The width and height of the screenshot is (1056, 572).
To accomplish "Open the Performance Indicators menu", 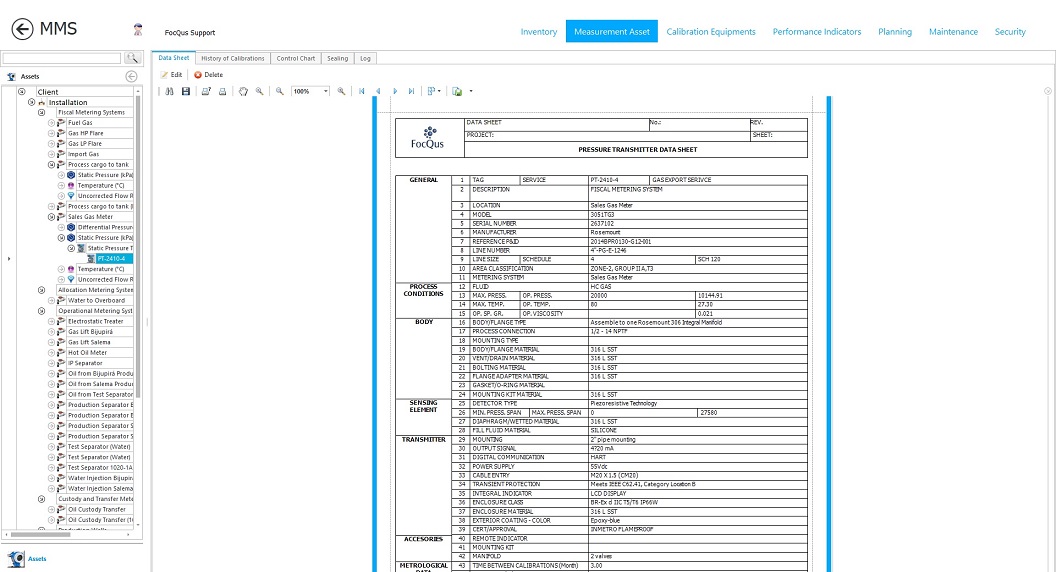I will (816, 32).
